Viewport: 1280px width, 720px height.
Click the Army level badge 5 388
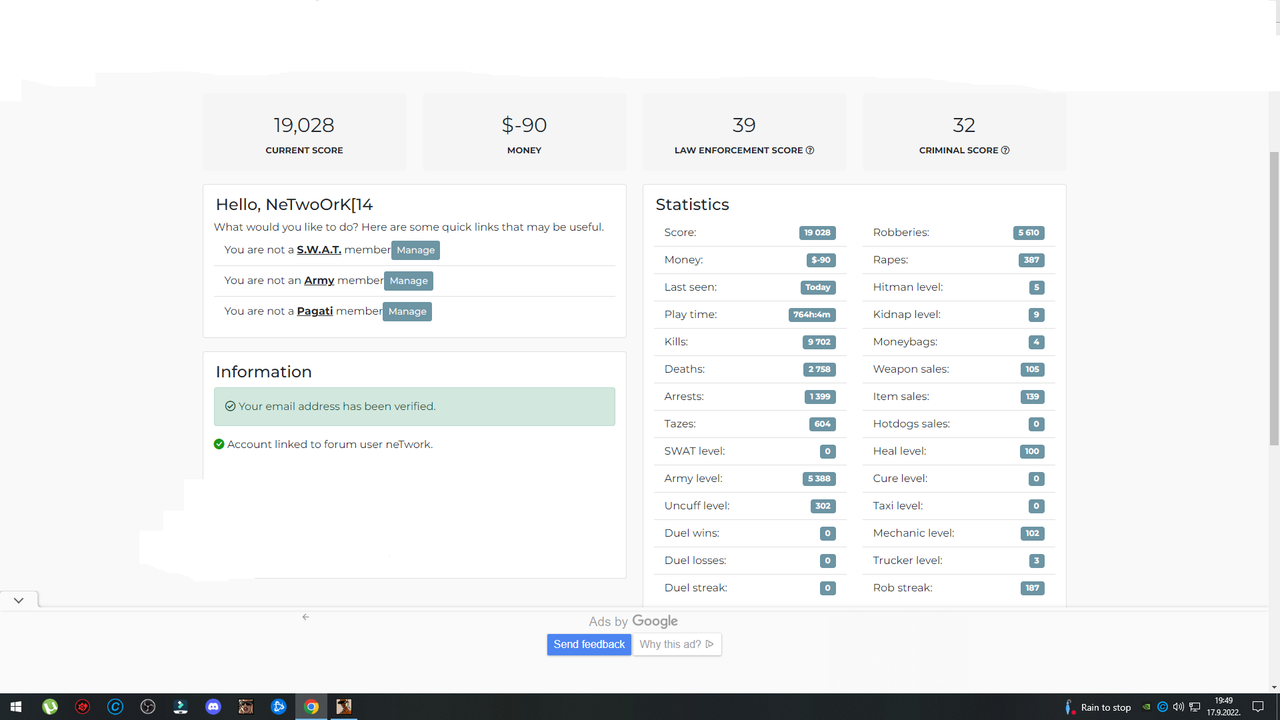[819, 479]
